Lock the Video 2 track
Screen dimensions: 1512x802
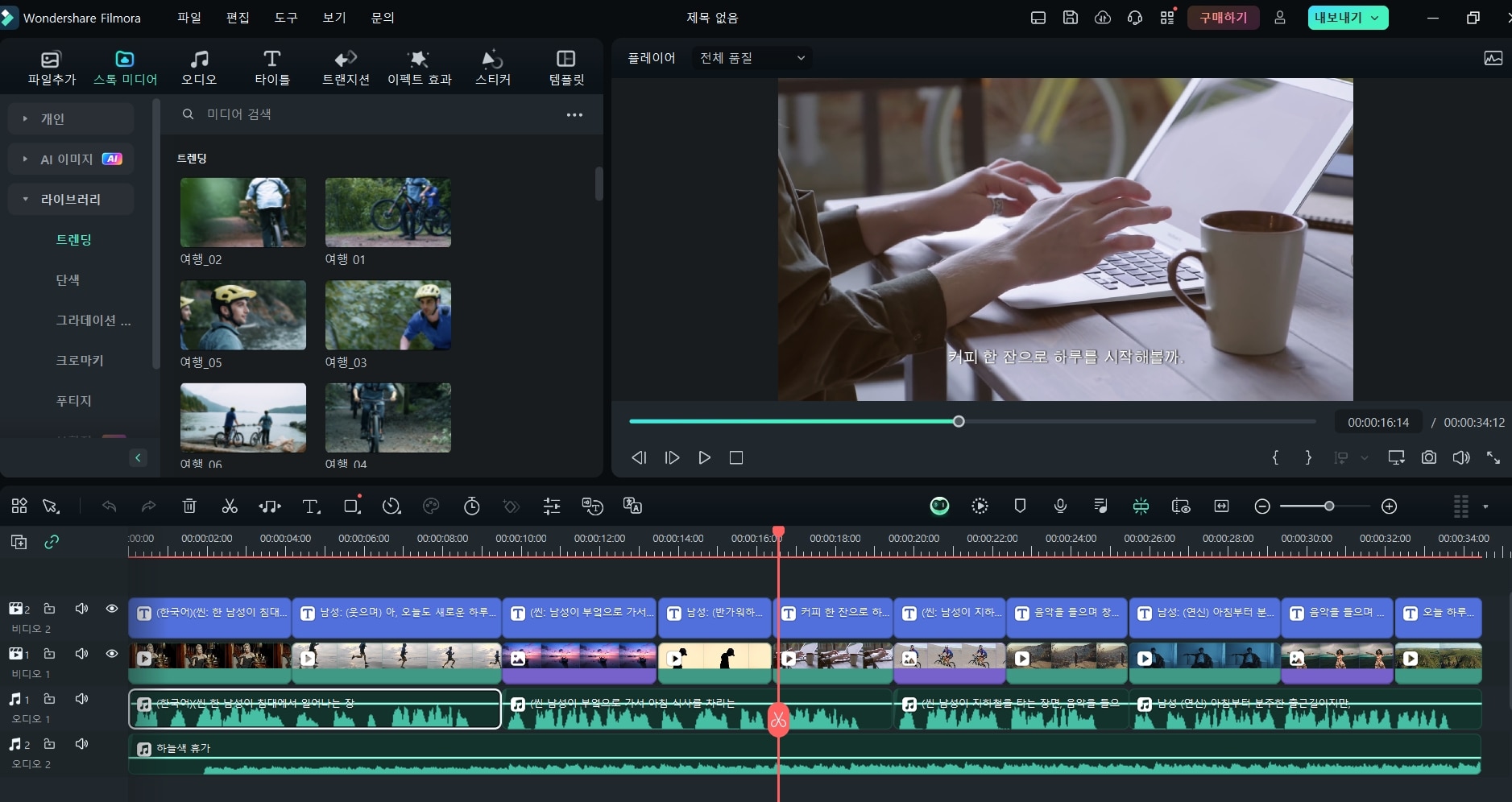pos(49,609)
